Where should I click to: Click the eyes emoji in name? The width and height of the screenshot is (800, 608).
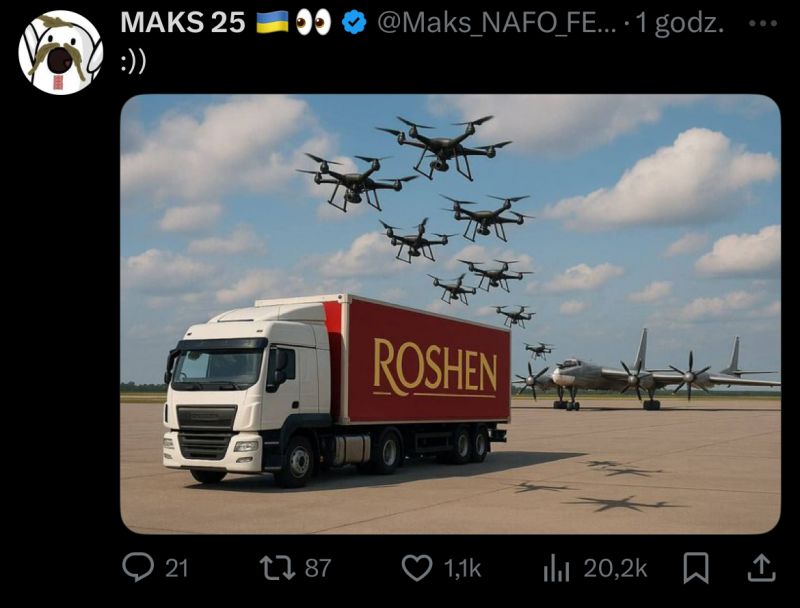tap(313, 23)
